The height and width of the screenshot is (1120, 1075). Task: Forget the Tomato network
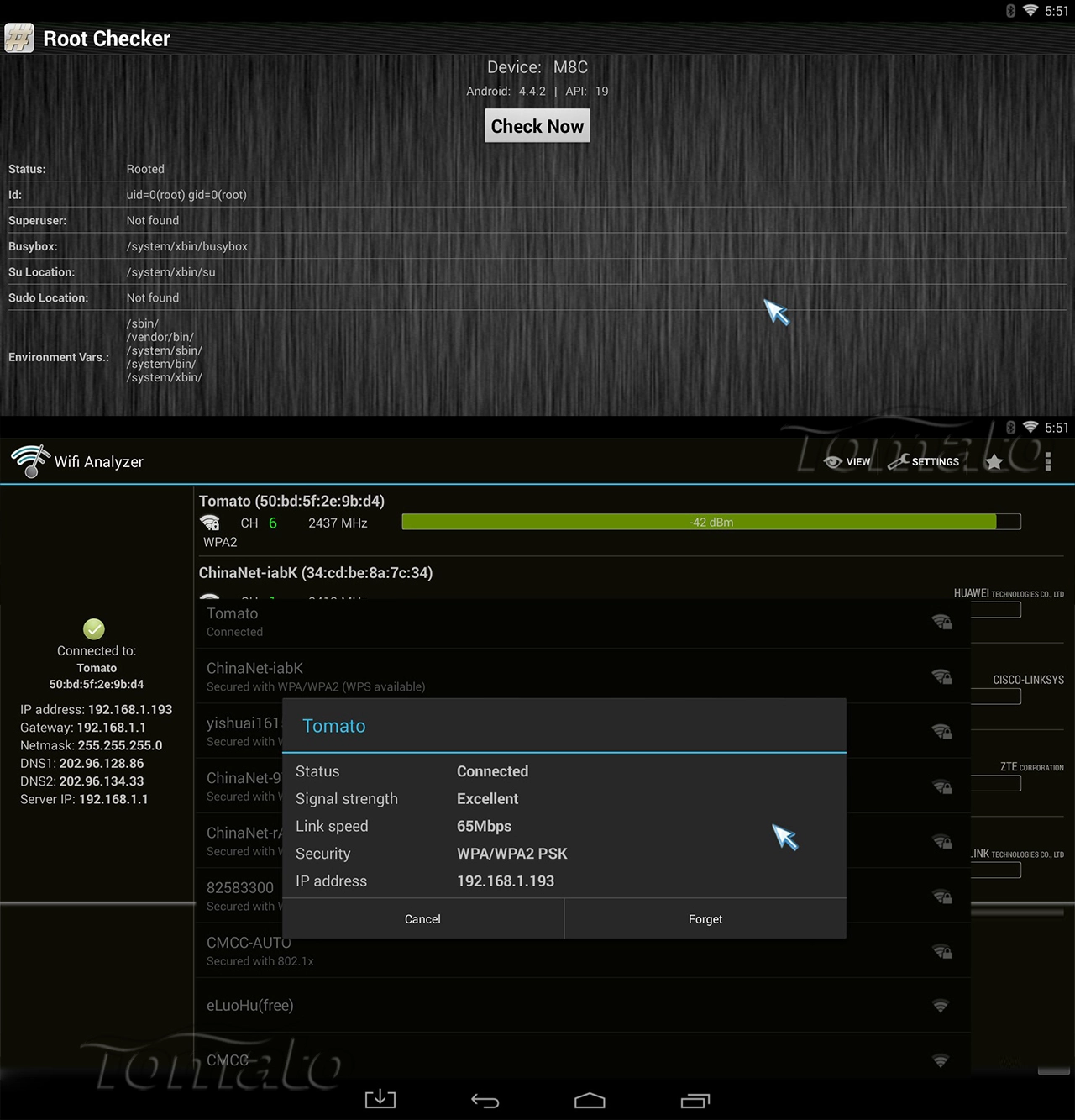[705, 919]
